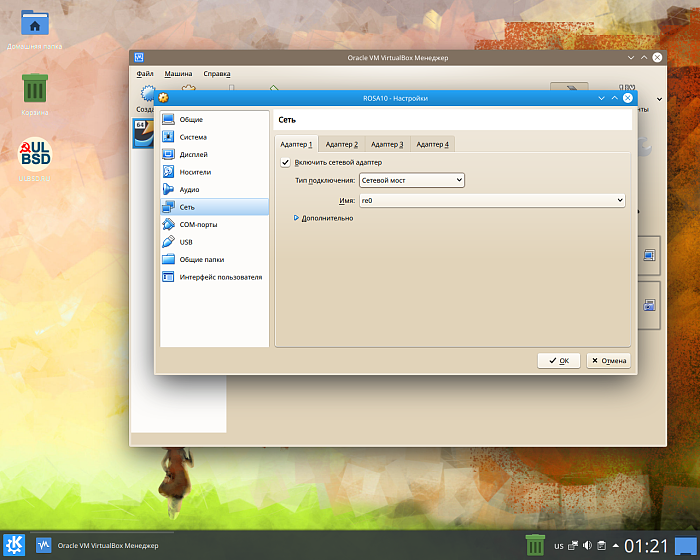700x560 pixels.
Task: Open the trash icon in the taskbar panel
Action: click(x=535, y=545)
